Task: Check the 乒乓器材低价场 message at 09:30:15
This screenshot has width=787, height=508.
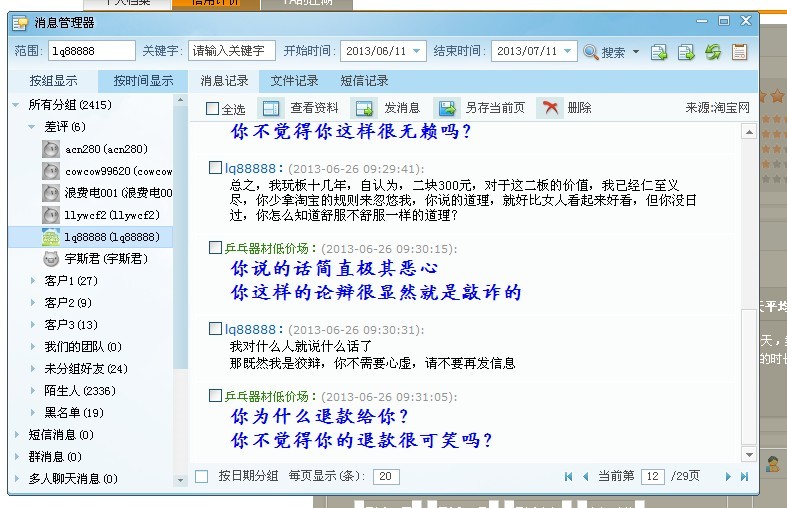Action: click(215, 247)
